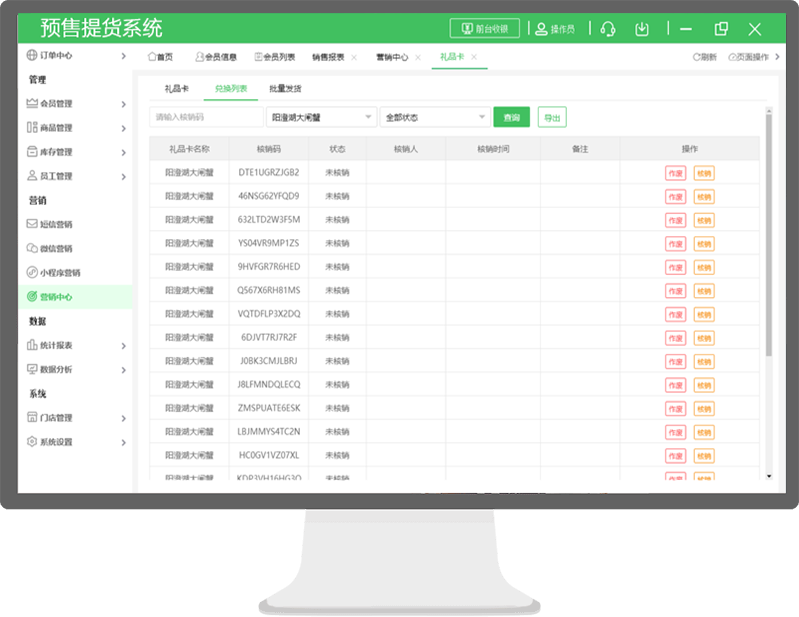Viewport: 799px width, 617px height.
Task: Expand 会员管理 sidebar menu
Action: coord(75,104)
